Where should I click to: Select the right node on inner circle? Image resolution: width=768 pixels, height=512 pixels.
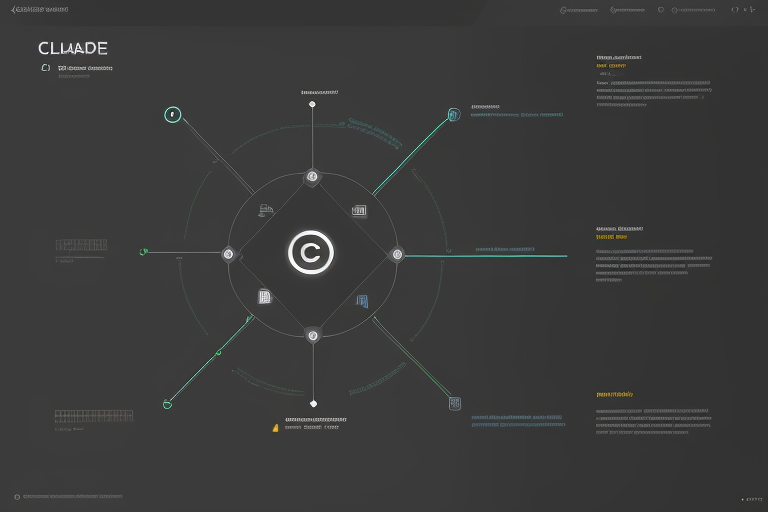pyautogui.click(x=397, y=254)
